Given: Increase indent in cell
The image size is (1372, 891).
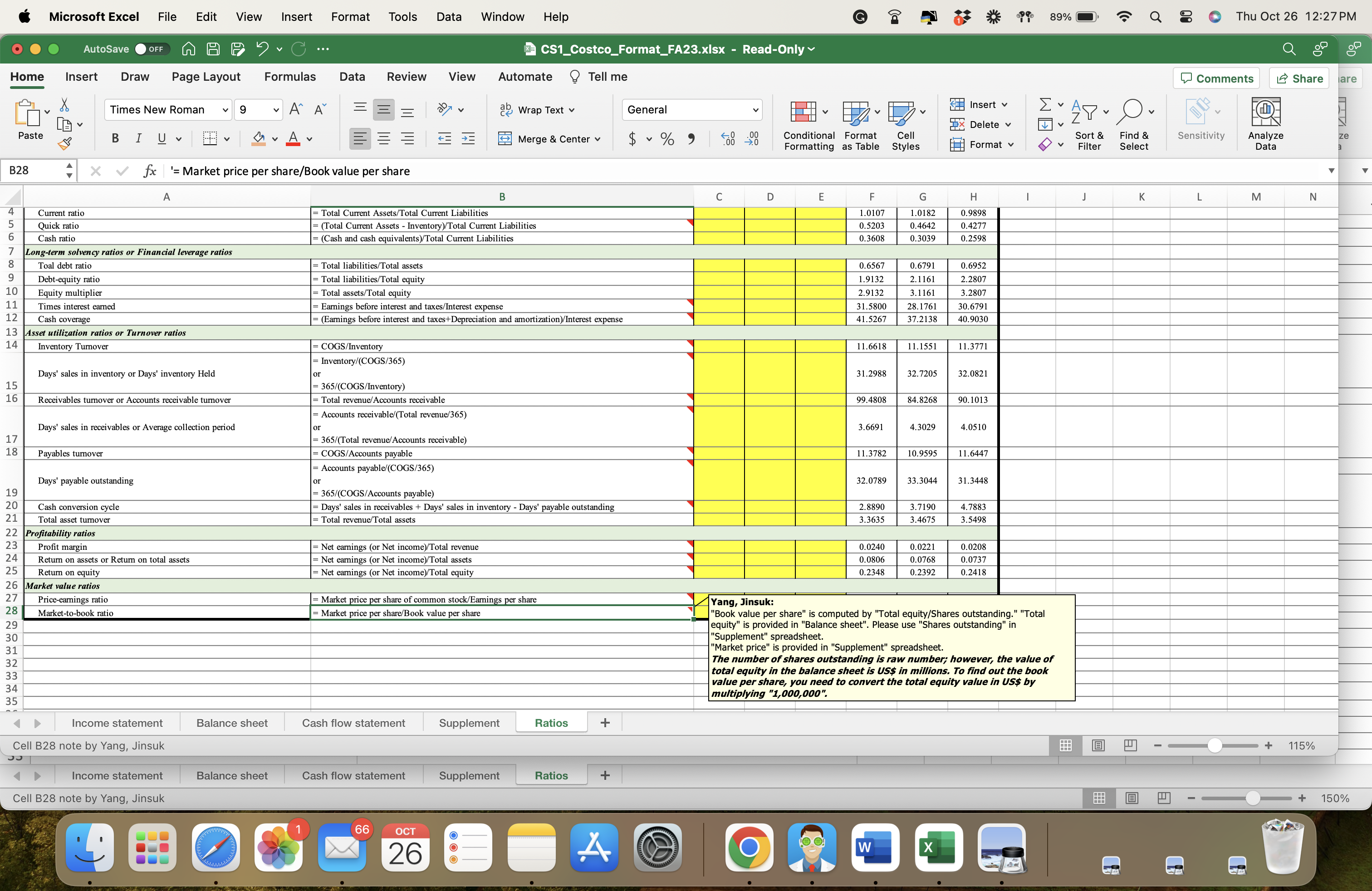Looking at the screenshot, I should pyautogui.click(x=468, y=138).
